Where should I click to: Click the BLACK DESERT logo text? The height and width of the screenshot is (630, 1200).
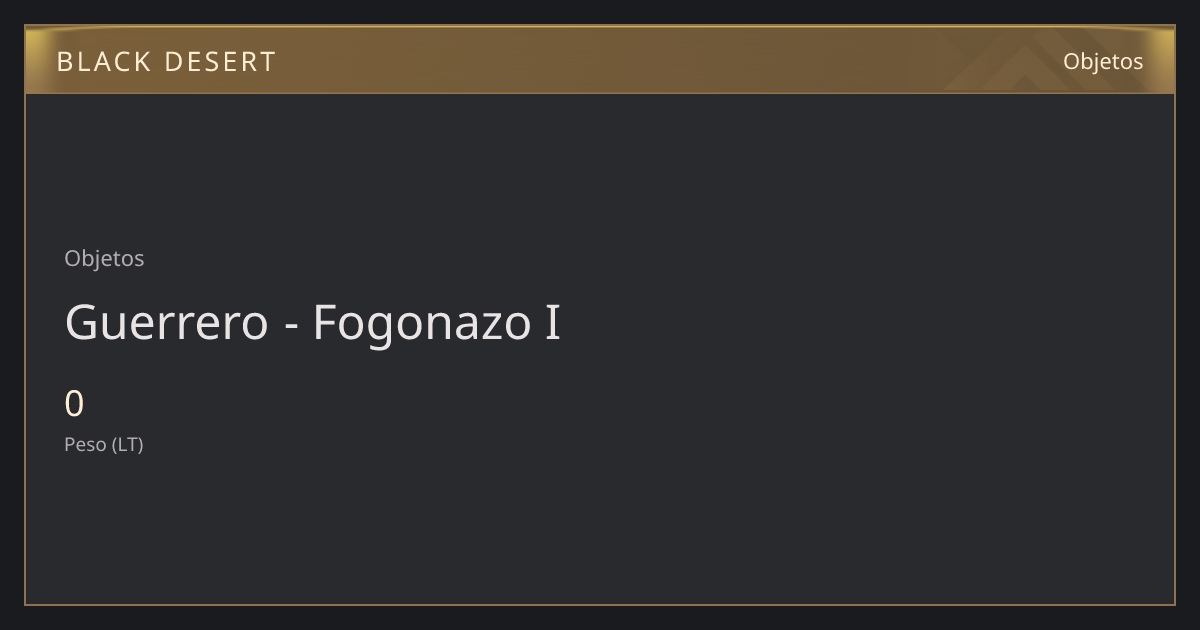coord(166,61)
